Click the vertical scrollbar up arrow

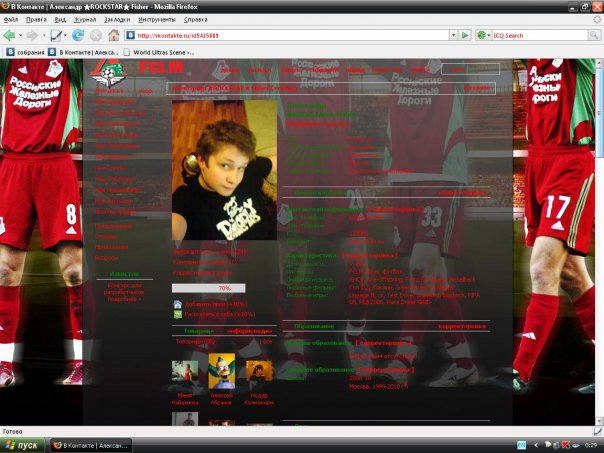[599, 63]
